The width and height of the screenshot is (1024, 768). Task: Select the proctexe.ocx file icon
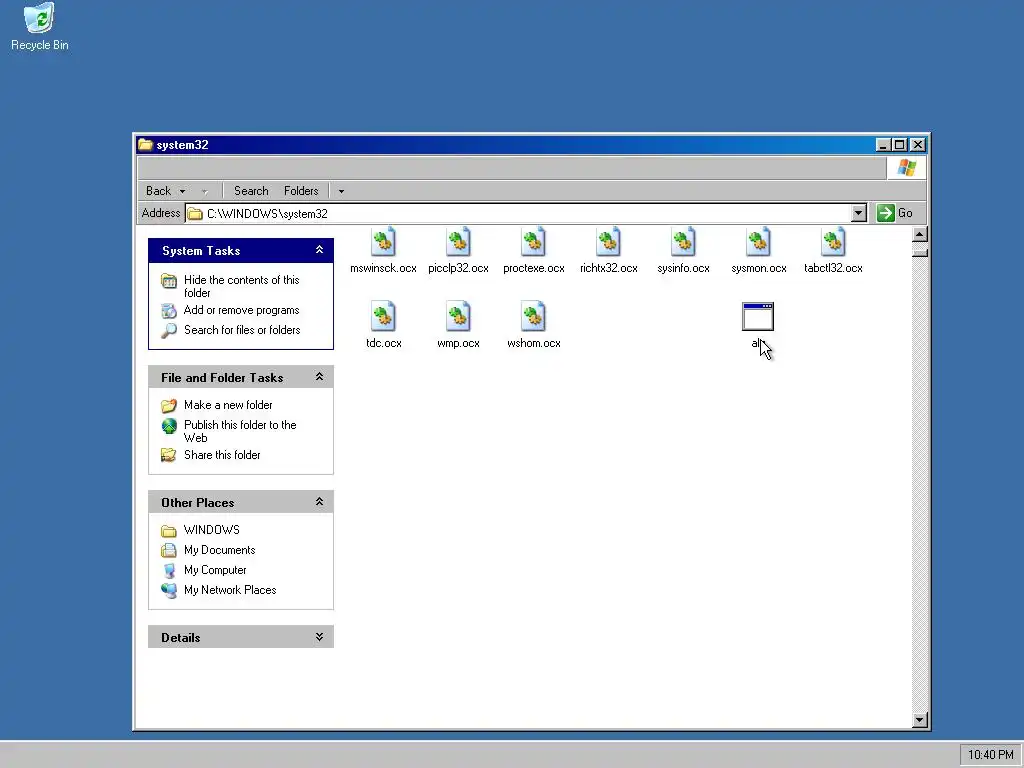[x=534, y=242]
